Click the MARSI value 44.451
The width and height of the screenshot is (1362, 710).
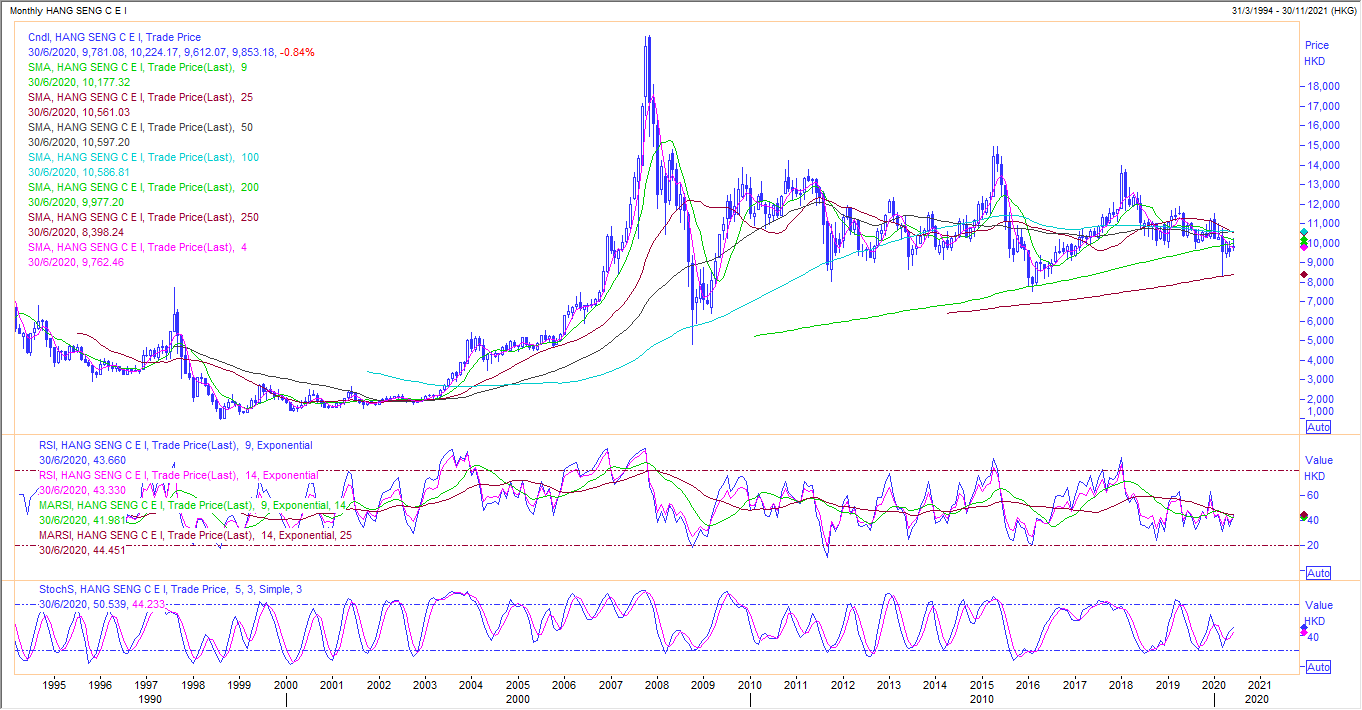(108, 550)
